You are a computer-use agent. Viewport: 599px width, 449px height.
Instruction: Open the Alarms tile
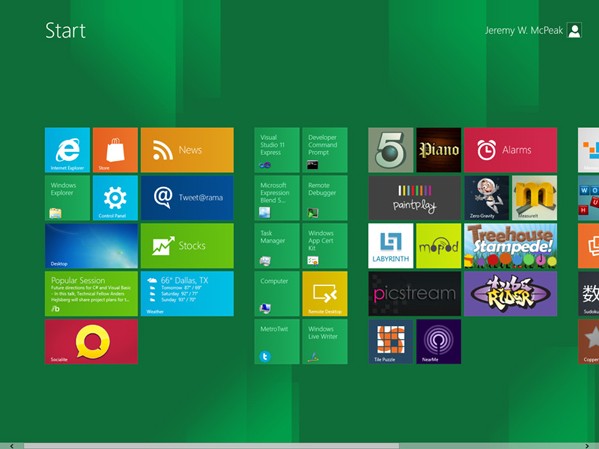[x=510, y=150]
